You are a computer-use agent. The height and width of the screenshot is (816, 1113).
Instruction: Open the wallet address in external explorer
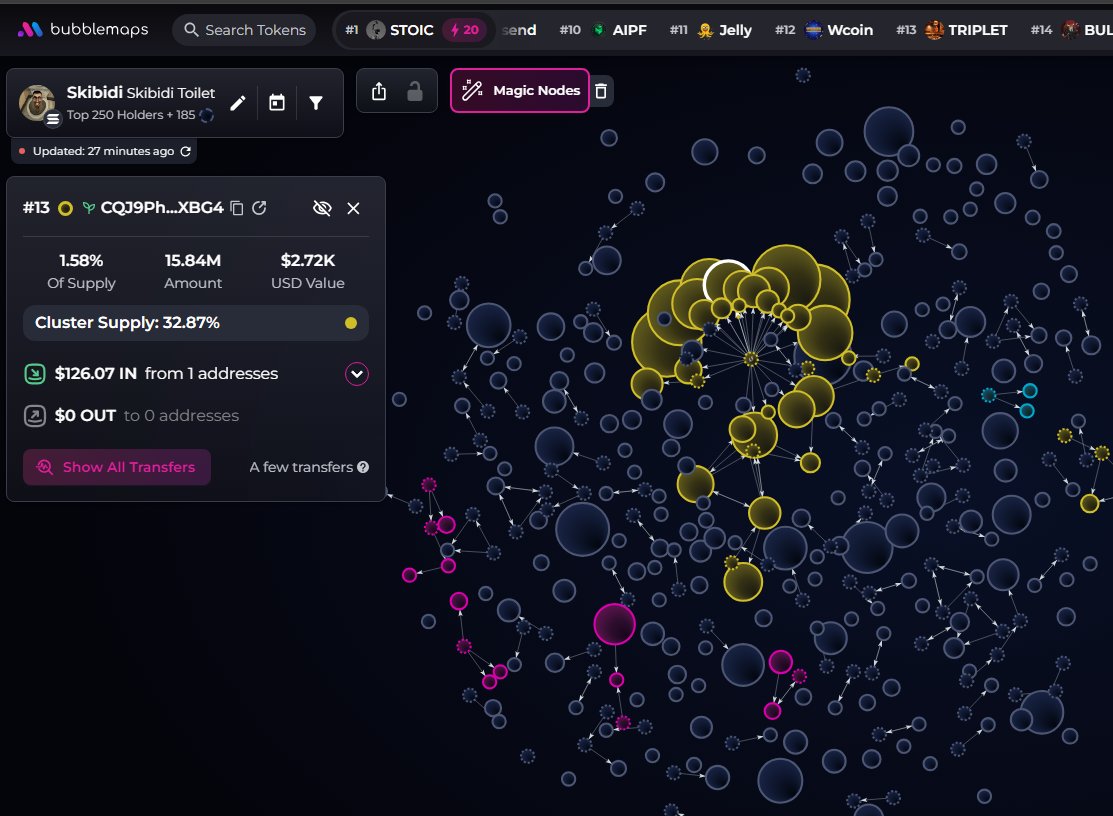(259, 208)
